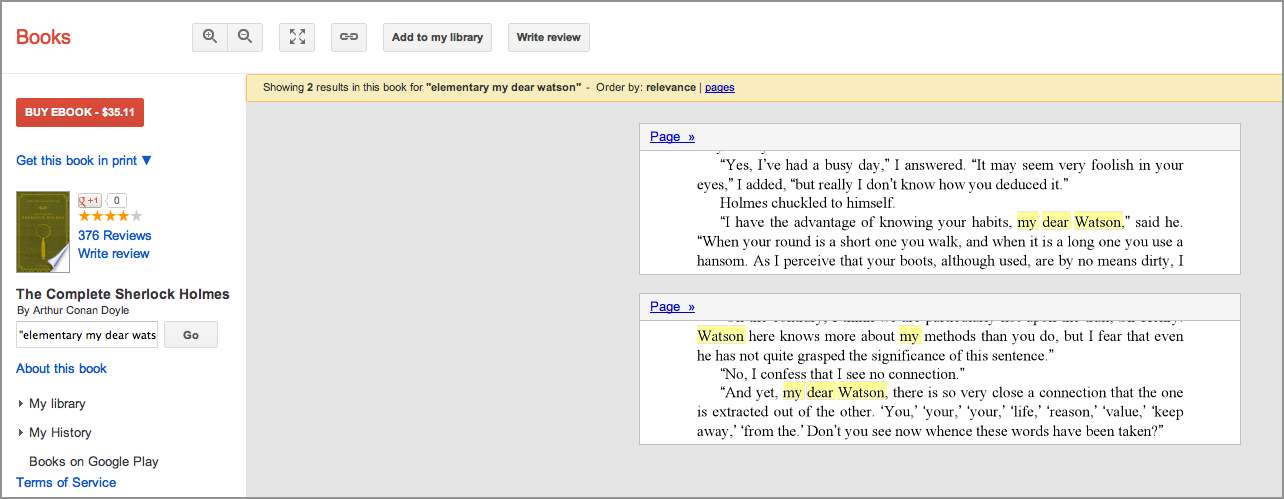
Task: Click the Books logo
Action: click(x=43, y=38)
